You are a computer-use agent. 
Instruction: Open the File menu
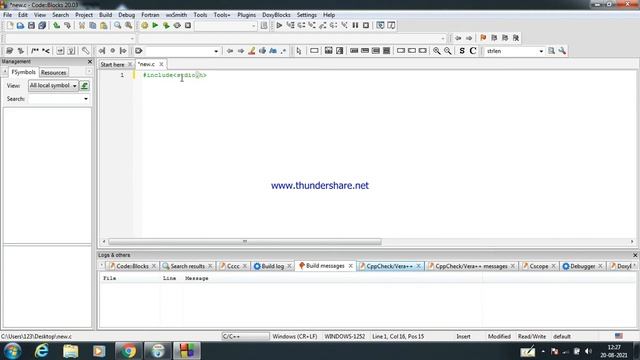coord(7,15)
